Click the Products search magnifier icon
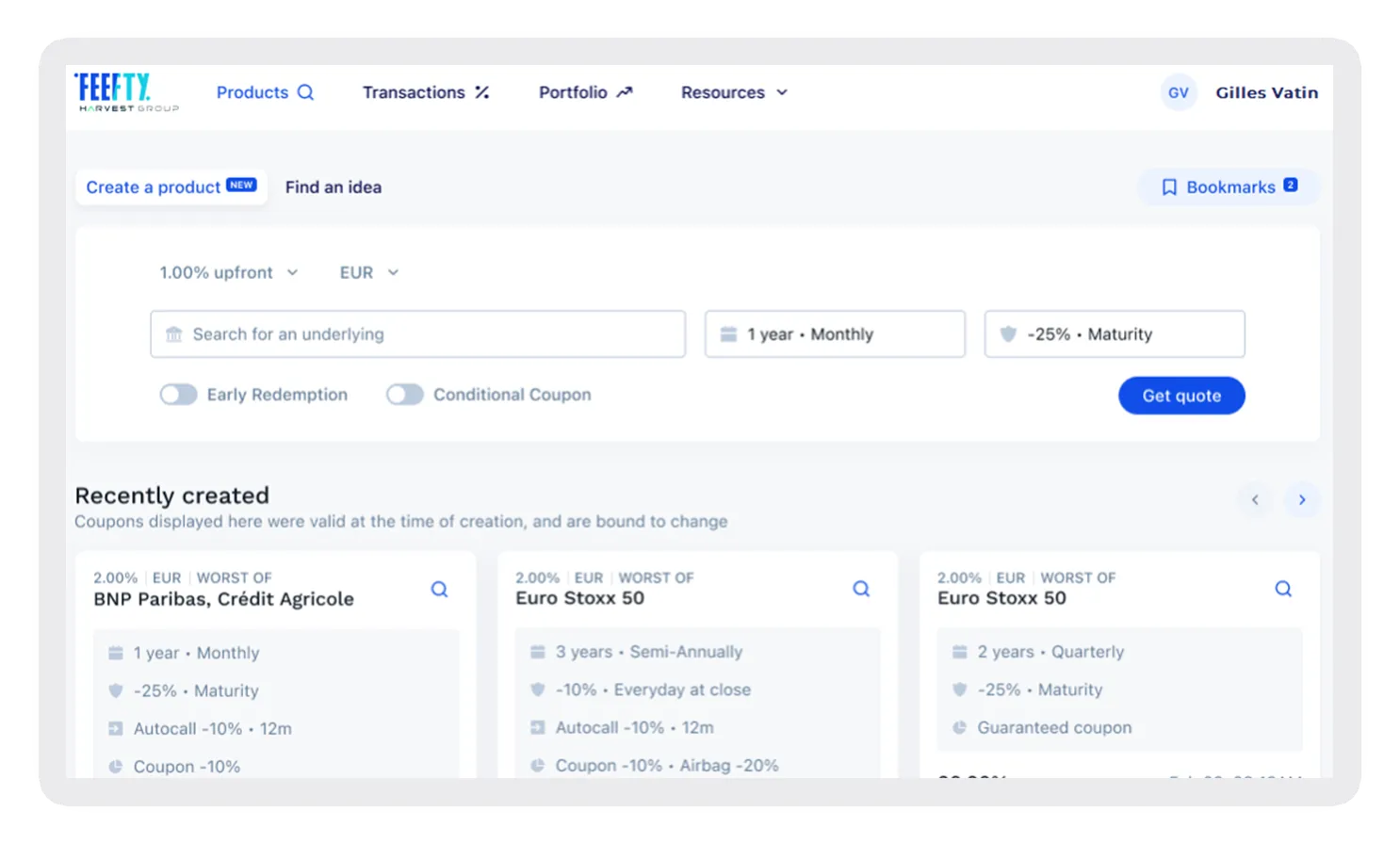This screenshot has height=844, width=1400. (x=305, y=92)
